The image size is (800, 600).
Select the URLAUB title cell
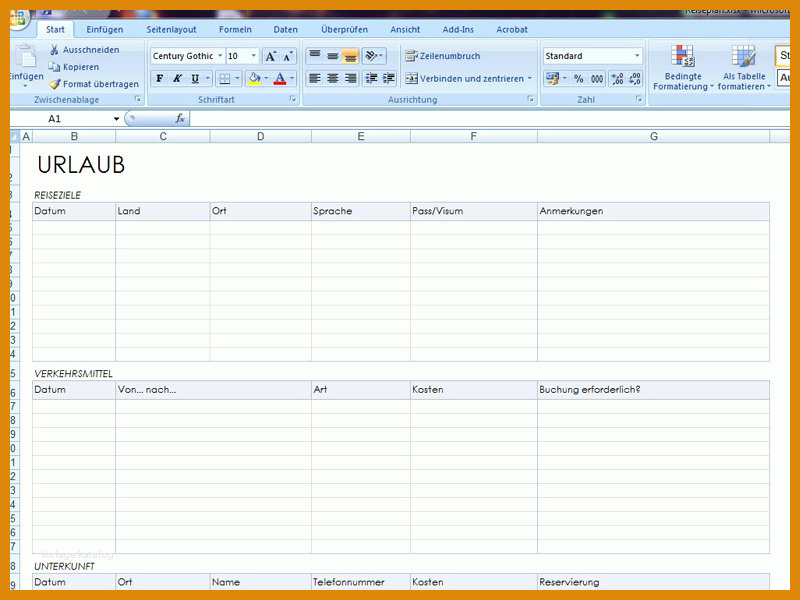pos(81,165)
